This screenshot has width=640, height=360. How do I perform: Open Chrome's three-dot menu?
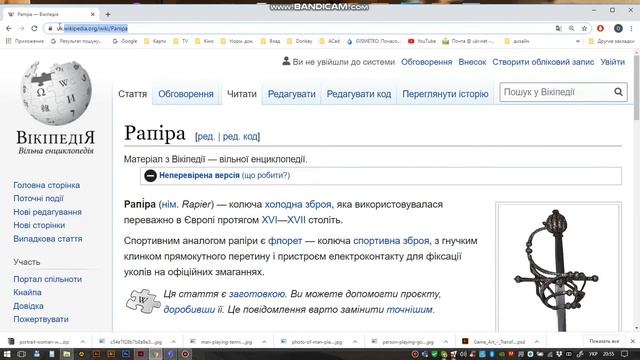click(x=631, y=28)
